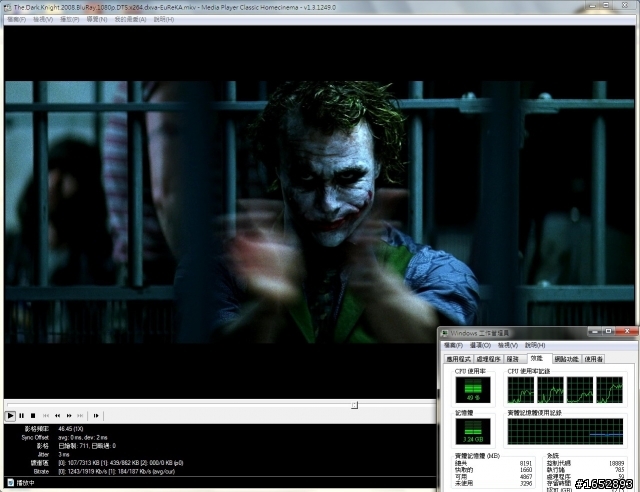640x492 pixels.
Task: Click the Play button in the player
Action: [10, 416]
